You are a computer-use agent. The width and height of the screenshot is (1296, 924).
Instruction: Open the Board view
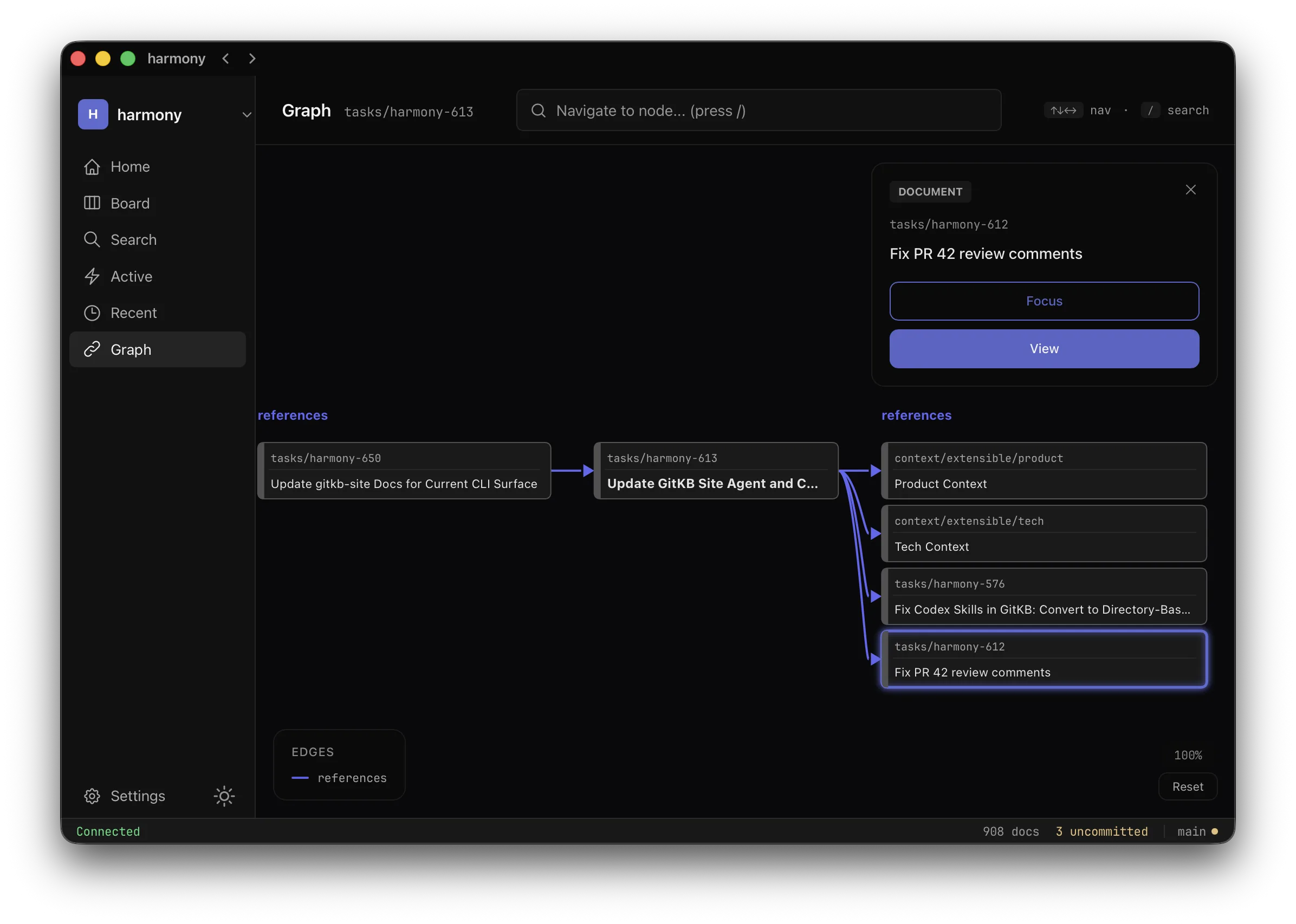click(x=158, y=203)
